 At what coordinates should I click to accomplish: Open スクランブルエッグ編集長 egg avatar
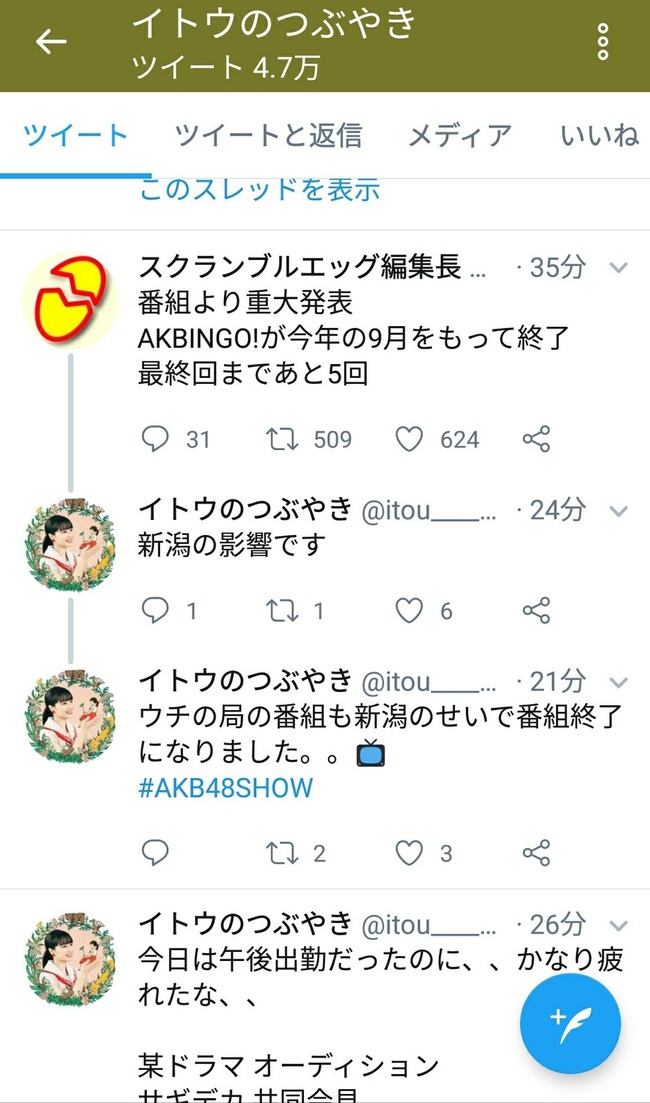coord(68,300)
